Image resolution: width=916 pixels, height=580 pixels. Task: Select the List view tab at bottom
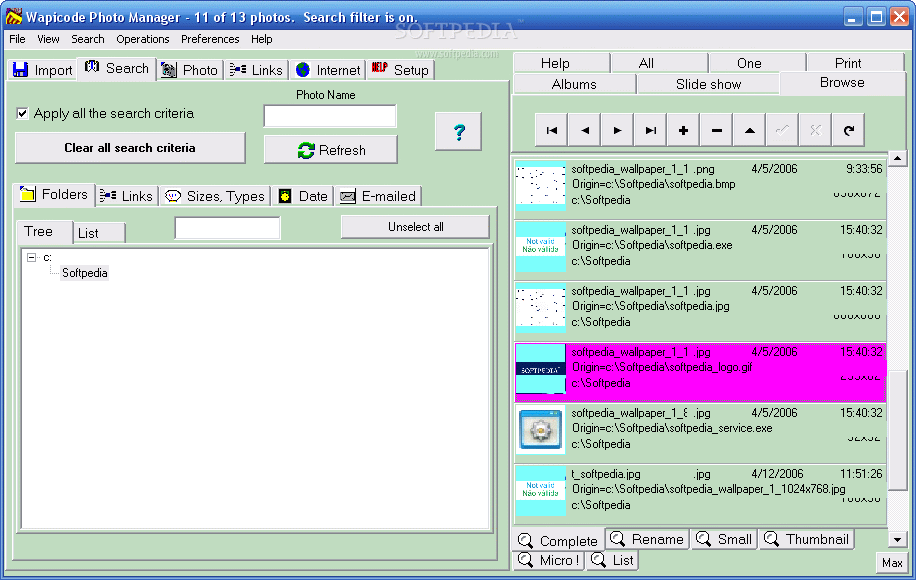click(x=613, y=560)
